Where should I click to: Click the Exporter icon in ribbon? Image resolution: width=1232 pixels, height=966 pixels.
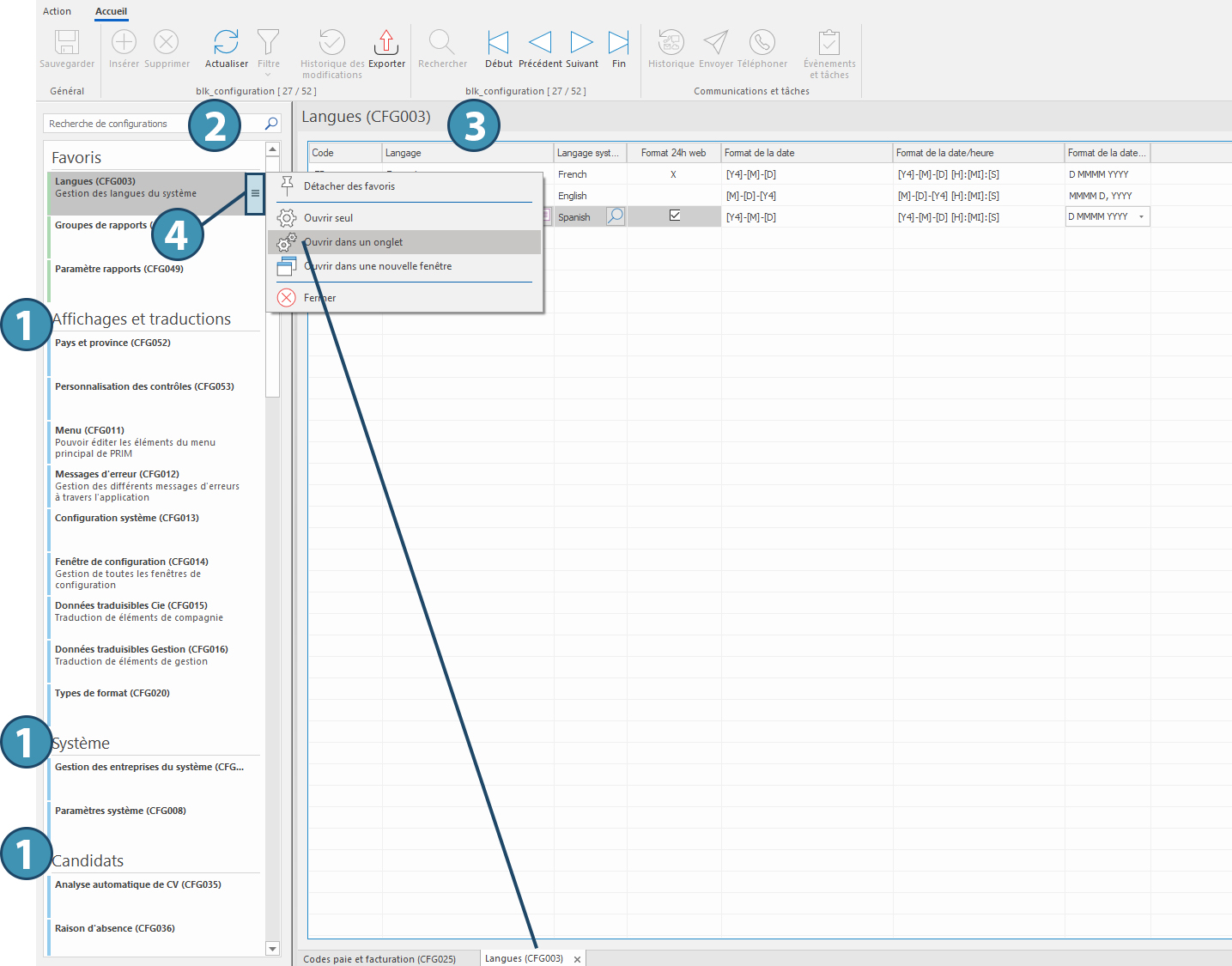click(x=386, y=42)
